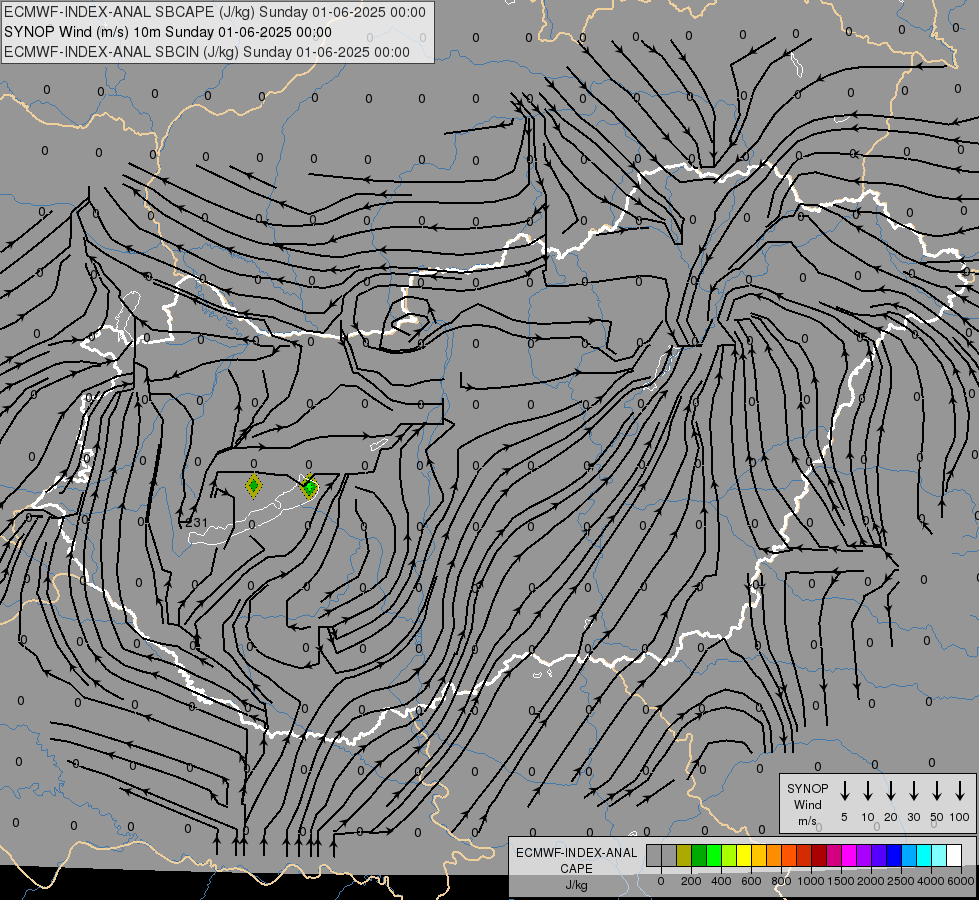Click the 200 tick label on the CAPE scale
The image size is (979, 900).
pyautogui.click(x=691, y=881)
